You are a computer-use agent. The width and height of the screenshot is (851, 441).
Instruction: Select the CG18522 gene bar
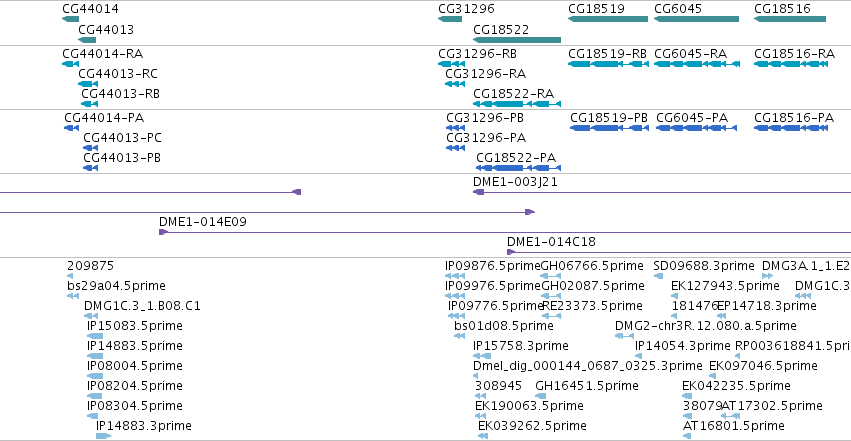pos(517,40)
